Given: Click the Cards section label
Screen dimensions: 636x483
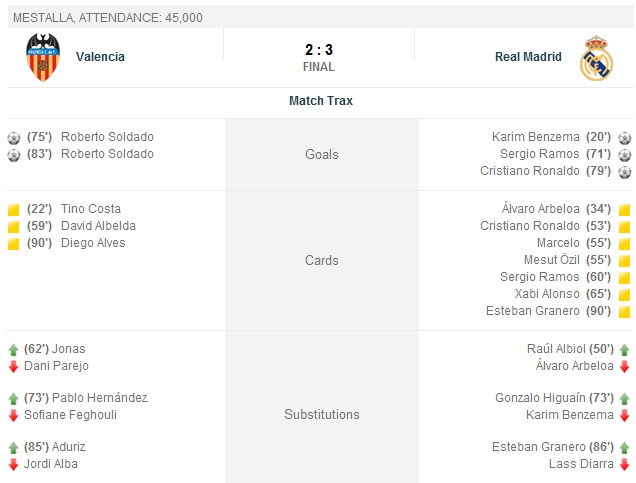Looking at the screenshot, I should (321, 261).
